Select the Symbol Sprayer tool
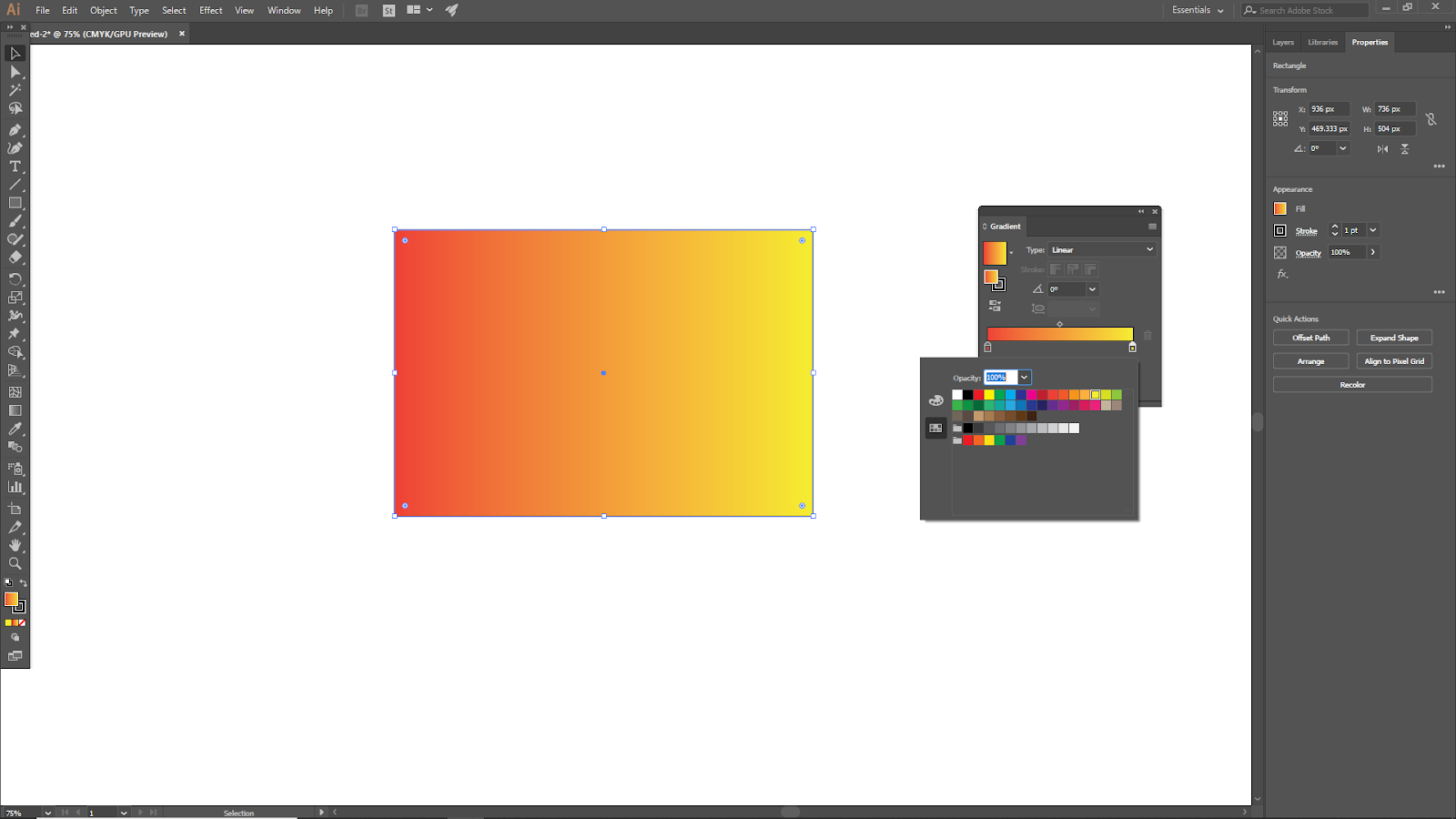The height and width of the screenshot is (819, 1456). (x=15, y=469)
